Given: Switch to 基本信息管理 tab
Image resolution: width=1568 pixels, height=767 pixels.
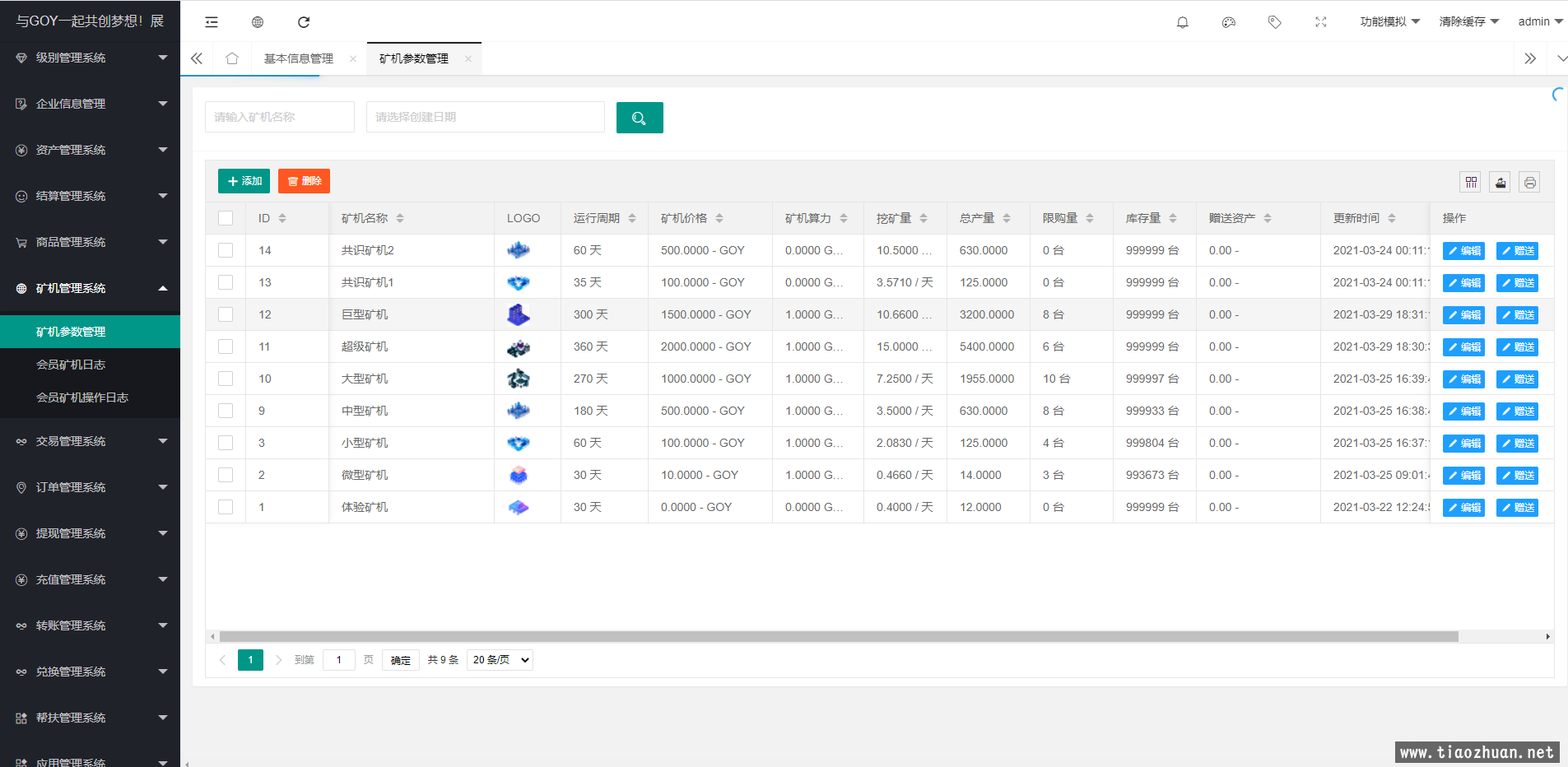Looking at the screenshot, I should click(299, 58).
